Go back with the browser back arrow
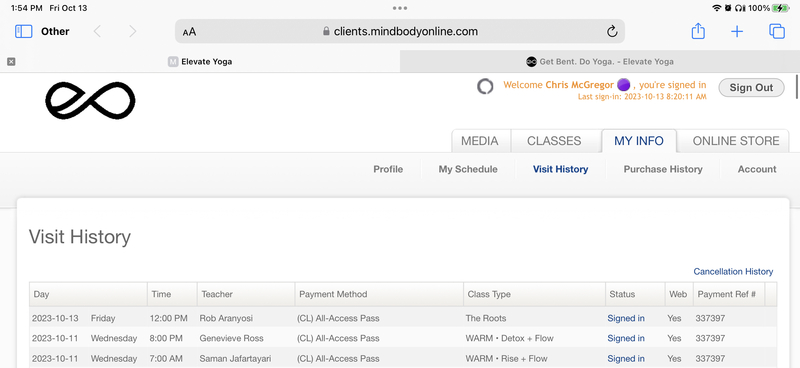 [97, 32]
